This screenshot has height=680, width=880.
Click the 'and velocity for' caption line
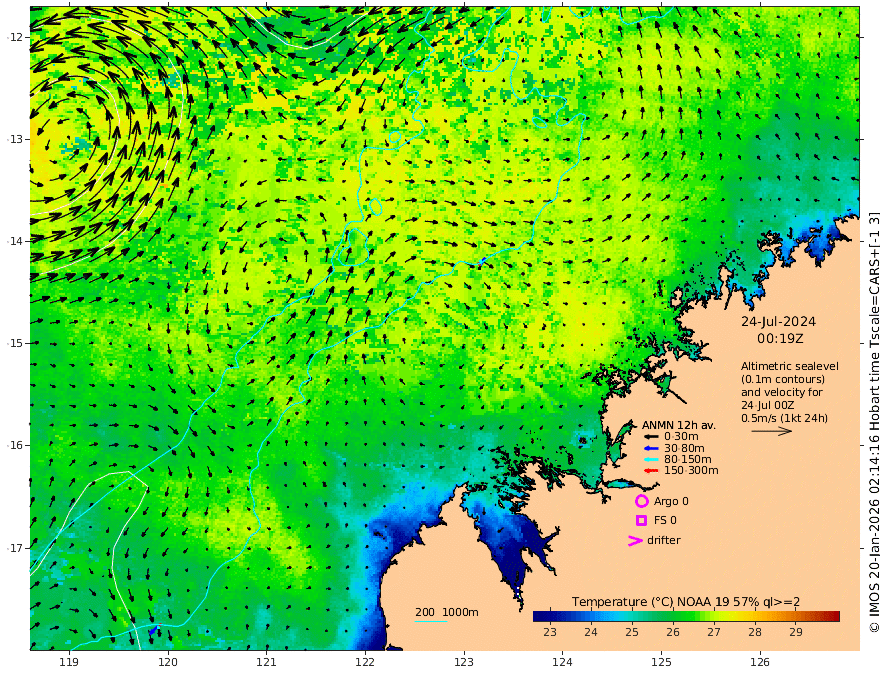point(782,392)
